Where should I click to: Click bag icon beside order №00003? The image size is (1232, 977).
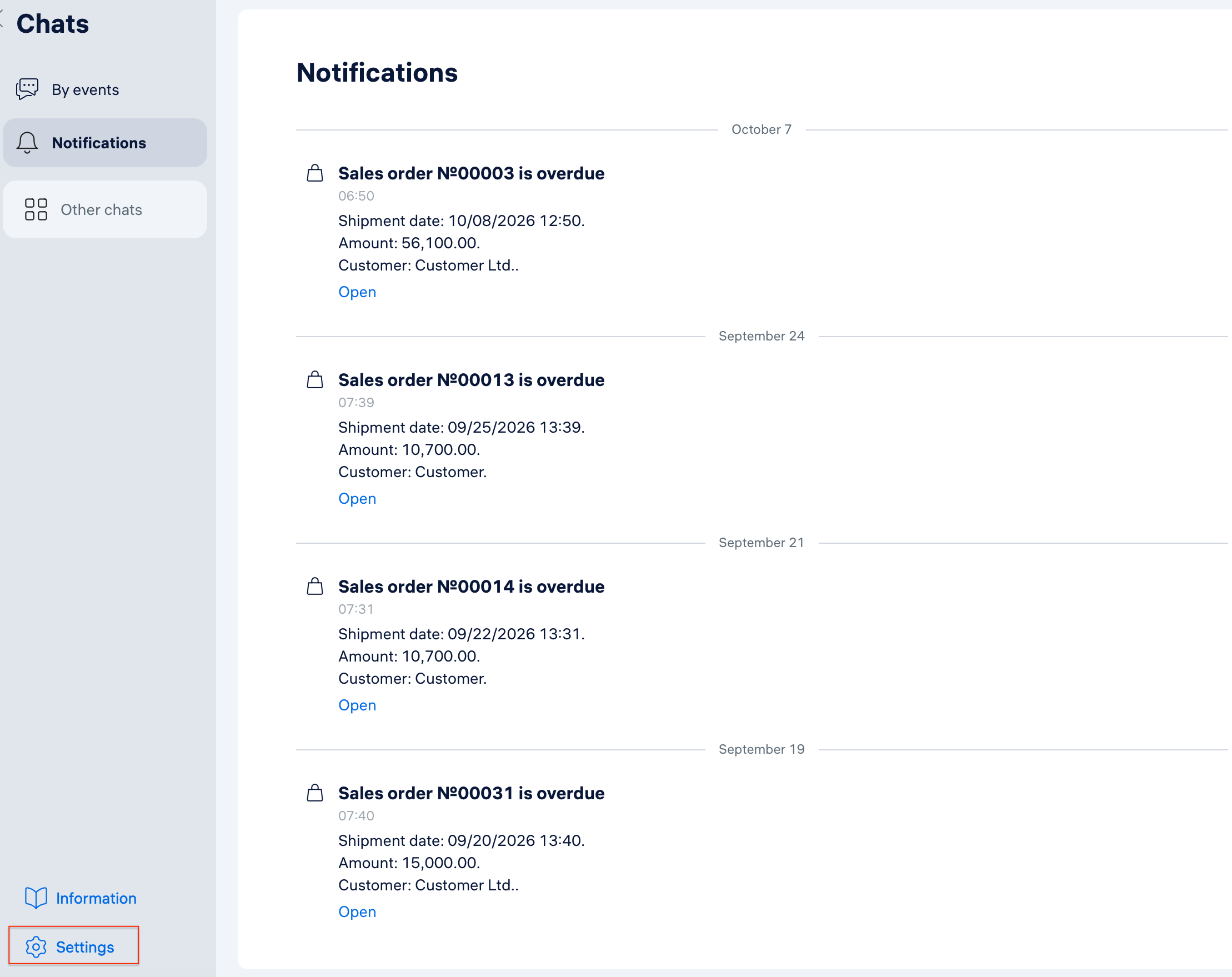coord(315,173)
